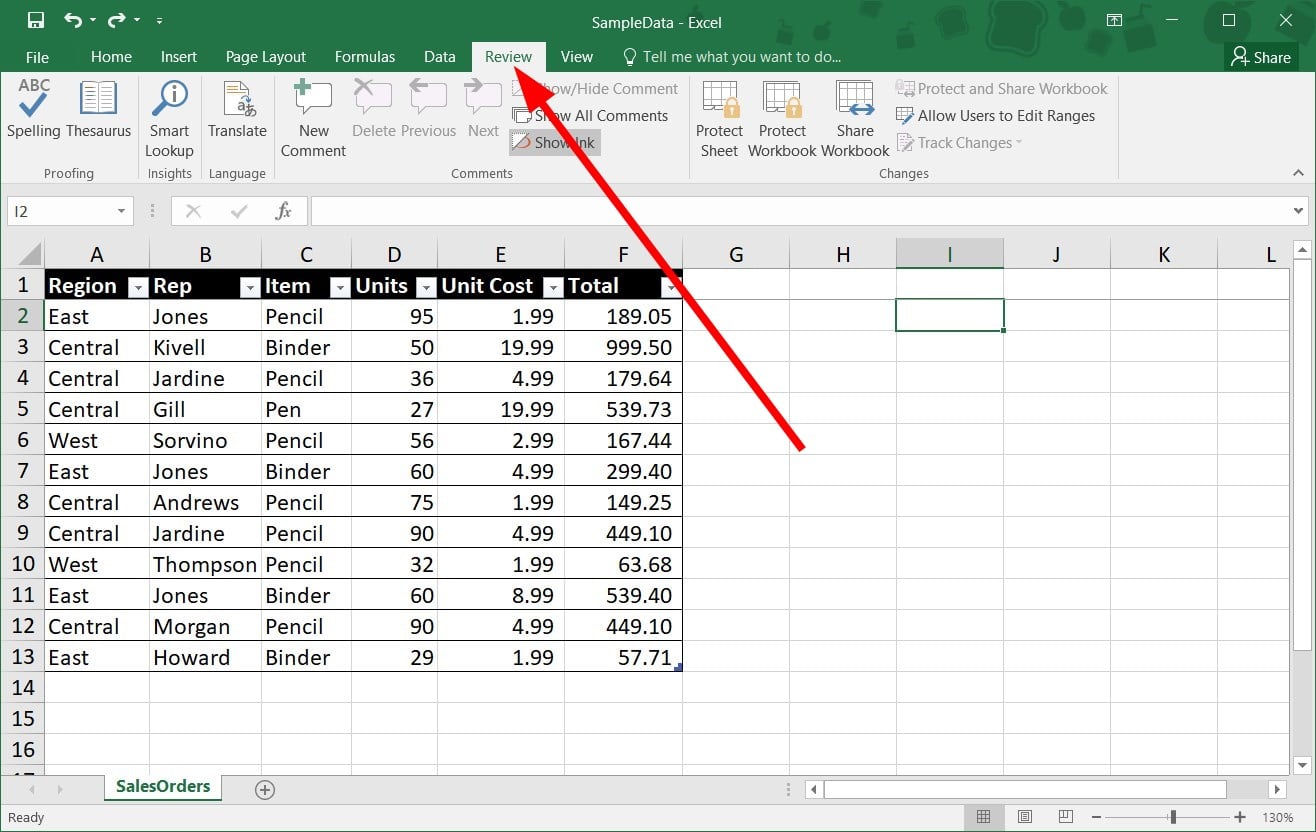Run the Spelling check
The image size is (1316, 832).
pos(34,110)
